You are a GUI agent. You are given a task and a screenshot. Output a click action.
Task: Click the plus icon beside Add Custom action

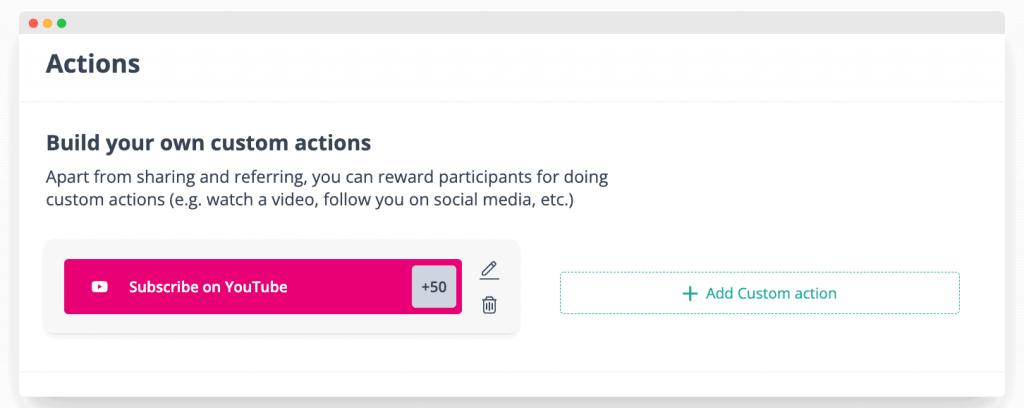pyautogui.click(x=689, y=294)
